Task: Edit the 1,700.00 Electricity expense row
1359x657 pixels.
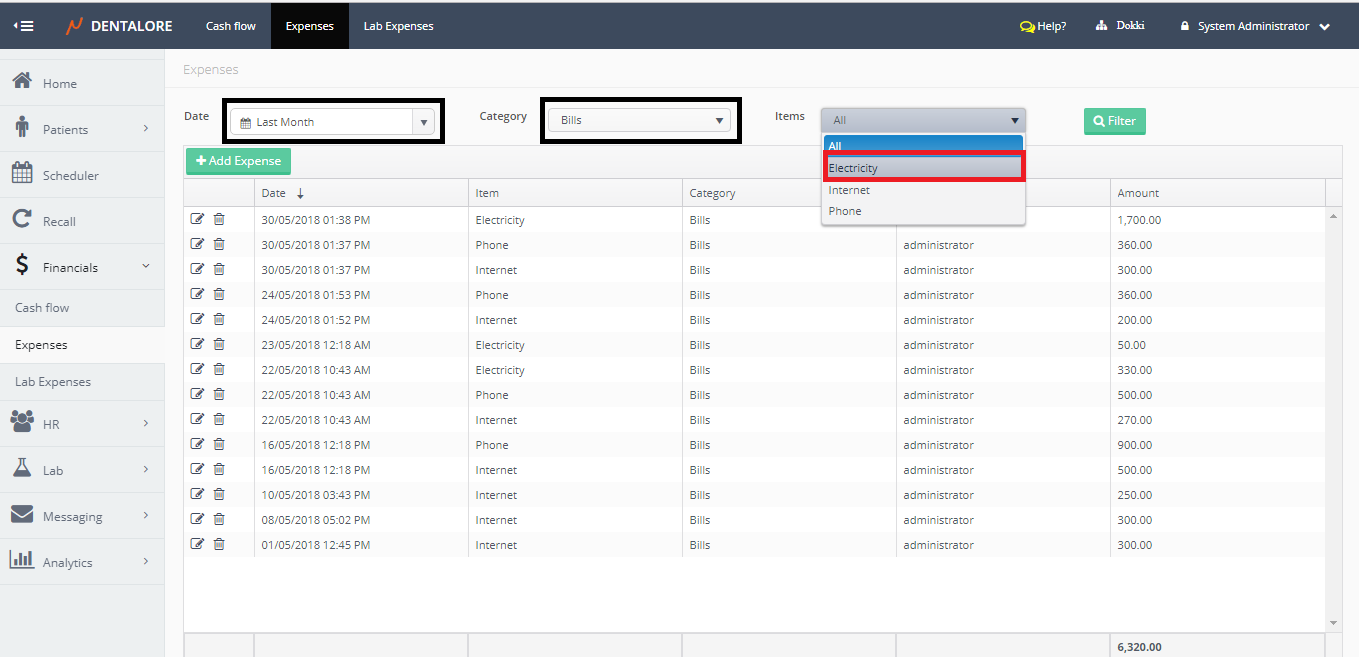Action: pos(197,219)
